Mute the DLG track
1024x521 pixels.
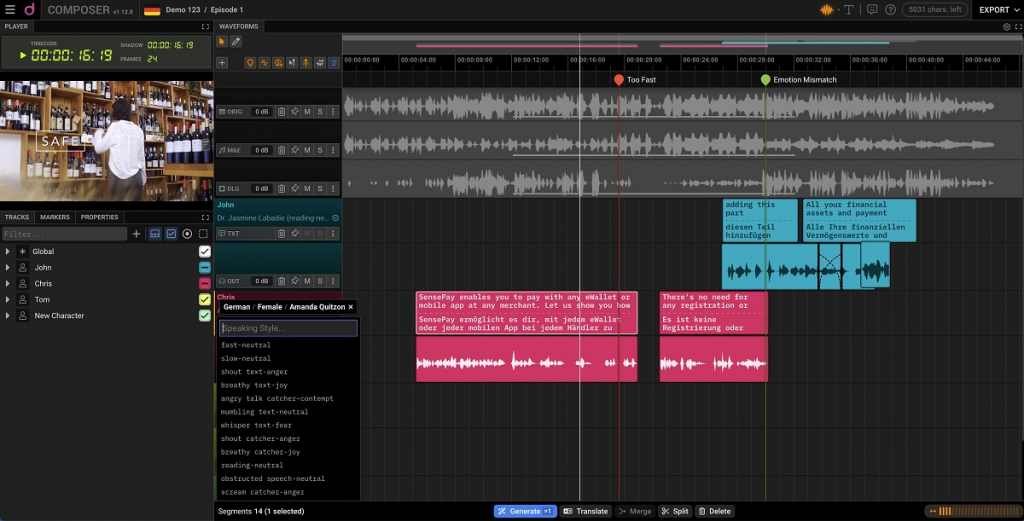[x=307, y=188]
